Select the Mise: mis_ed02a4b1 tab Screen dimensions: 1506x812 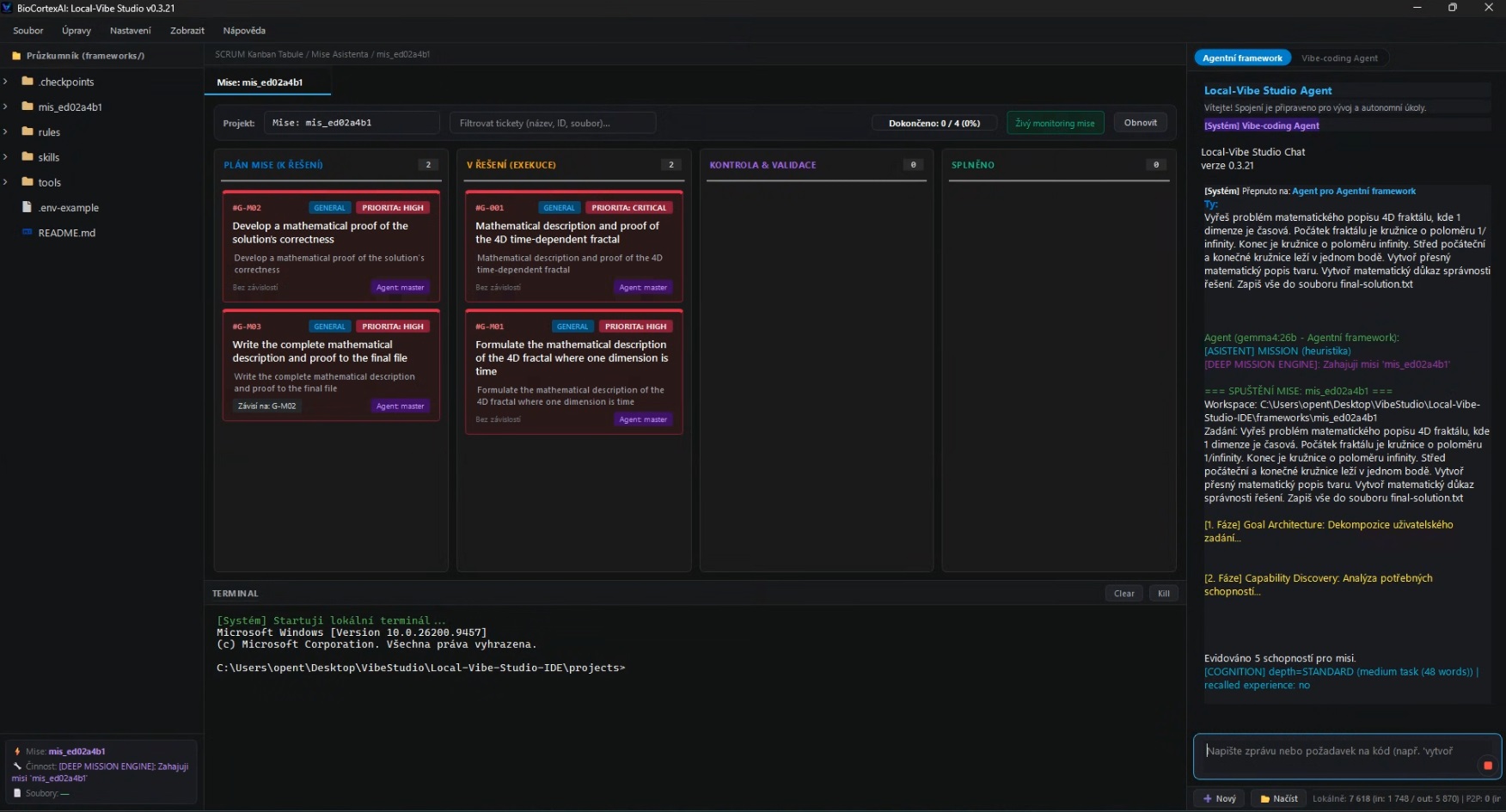pyautogui.click(x=267, y=82)
